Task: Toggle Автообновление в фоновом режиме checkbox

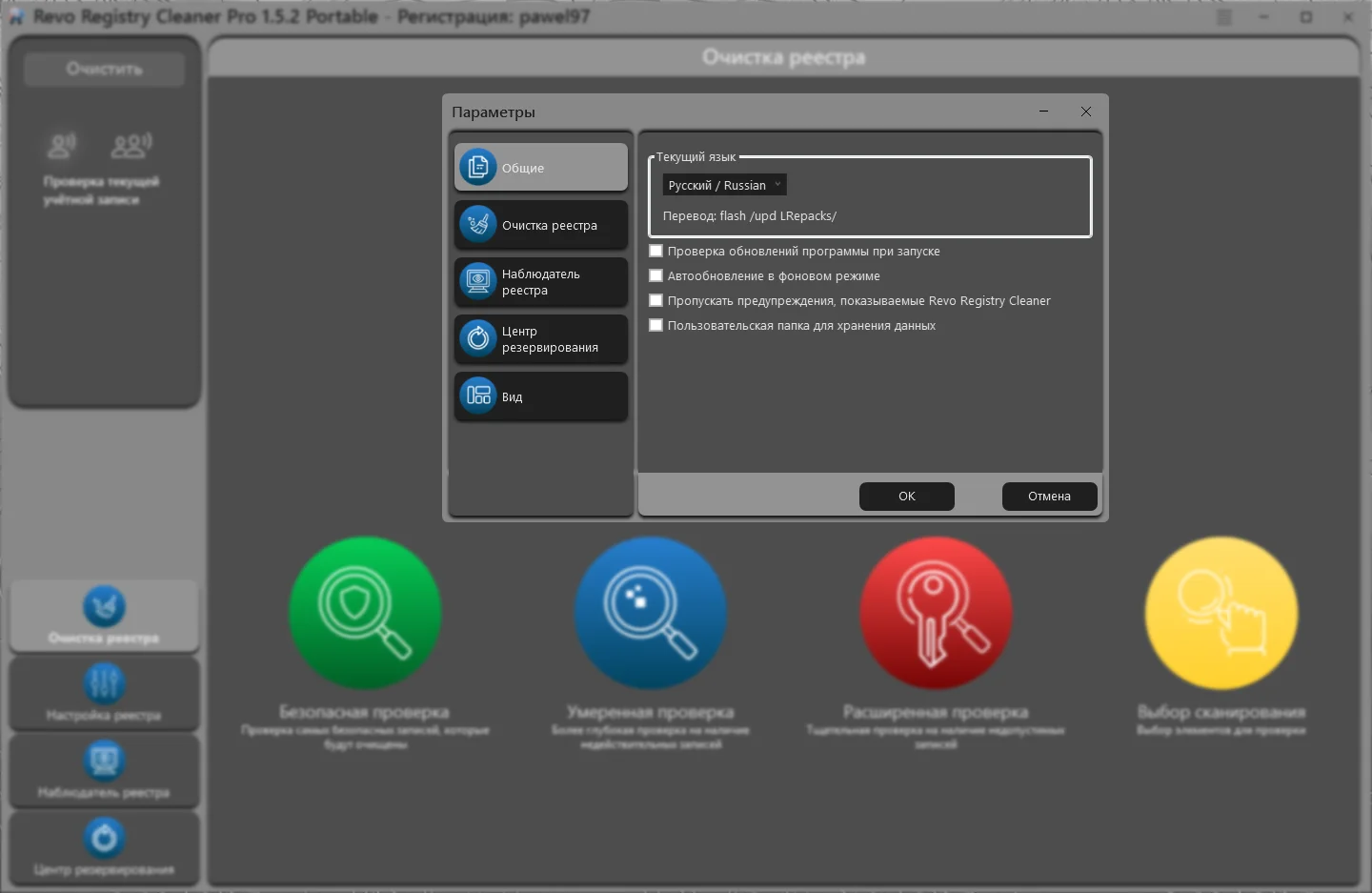Action: [656, 276]
